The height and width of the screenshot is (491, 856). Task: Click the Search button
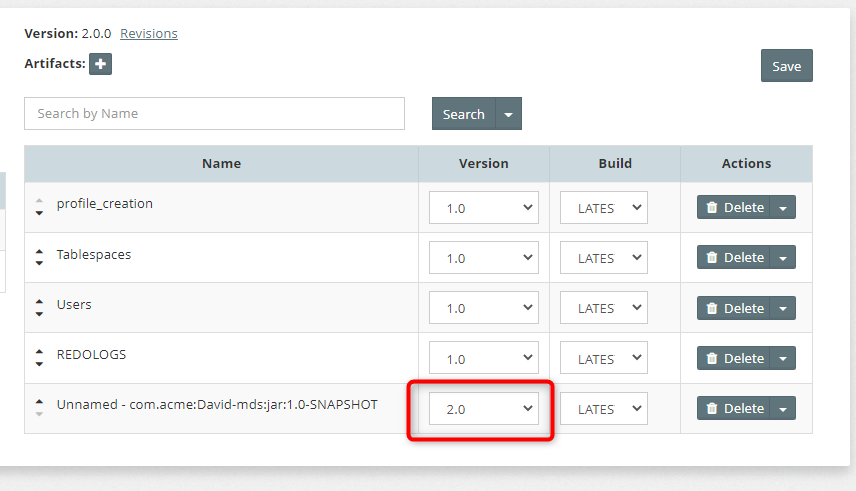tap(463, 114)
